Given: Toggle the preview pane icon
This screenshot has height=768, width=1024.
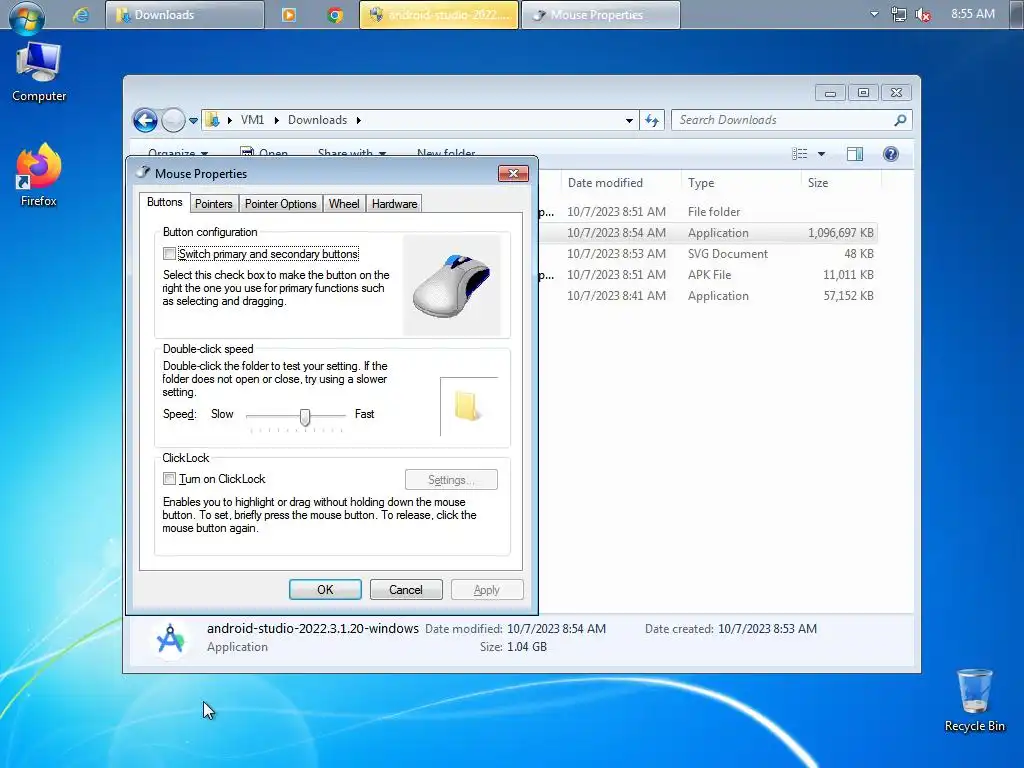Looking at the screenshot, I should (x=854, y=154).
